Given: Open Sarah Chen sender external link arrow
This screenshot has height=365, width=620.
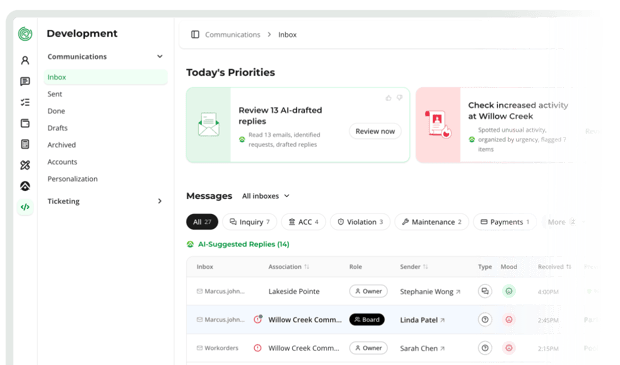Looking at the screenshot, I should click(442, 348).
